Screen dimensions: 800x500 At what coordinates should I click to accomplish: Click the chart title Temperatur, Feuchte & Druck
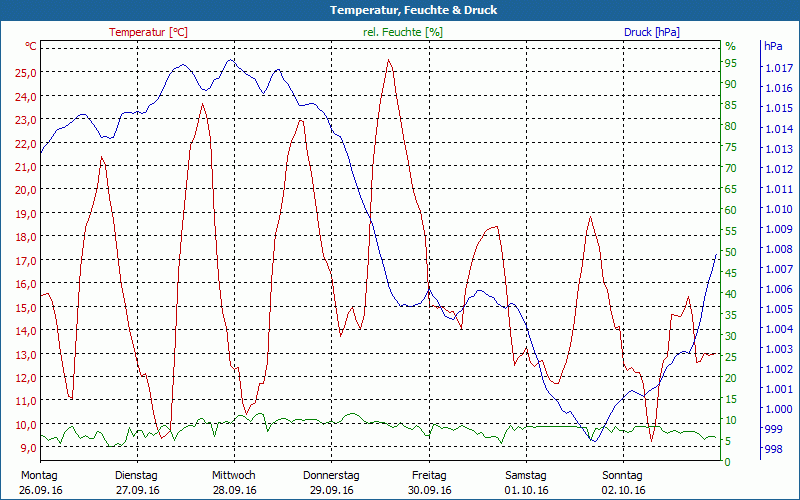click(399, 10)
